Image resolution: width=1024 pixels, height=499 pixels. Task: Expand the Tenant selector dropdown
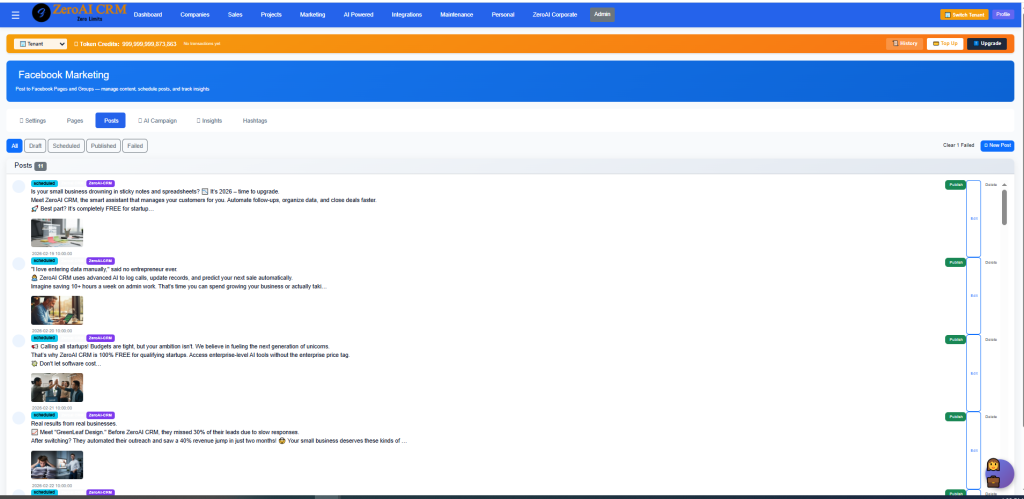(x=41, y=44)
